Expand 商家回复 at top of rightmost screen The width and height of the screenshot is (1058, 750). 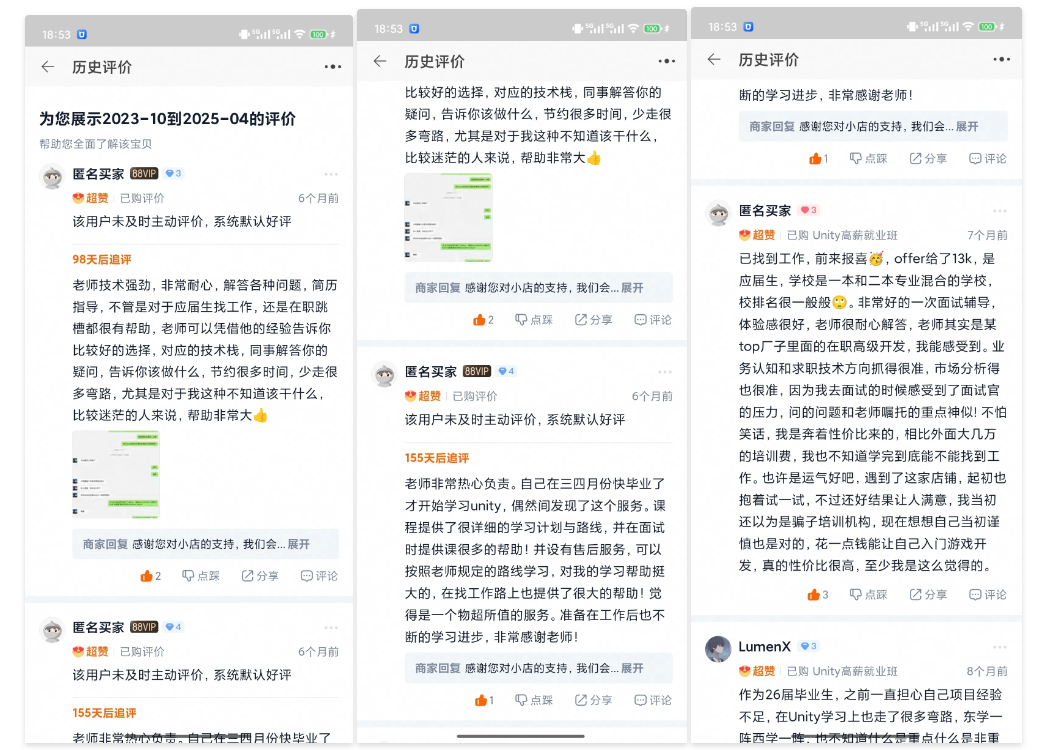[966, 127]
